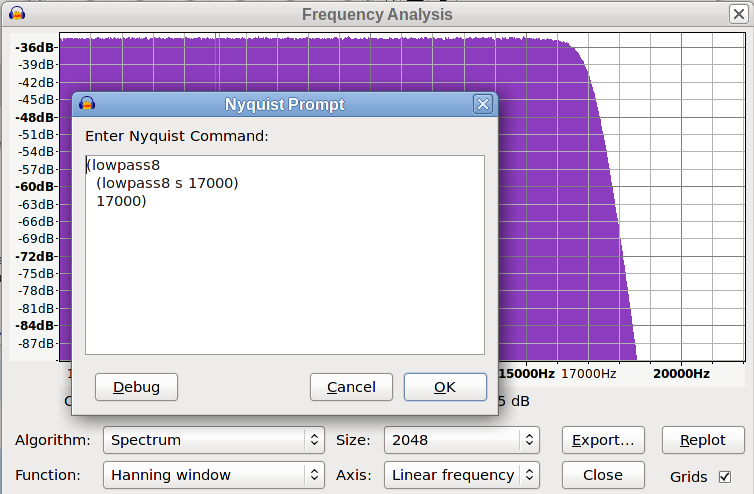The width and height of the screenshot is (754, 494).
Task: Close the Frequency Analysis window with X
Action: pyautogui.click(x=738, y=14)
